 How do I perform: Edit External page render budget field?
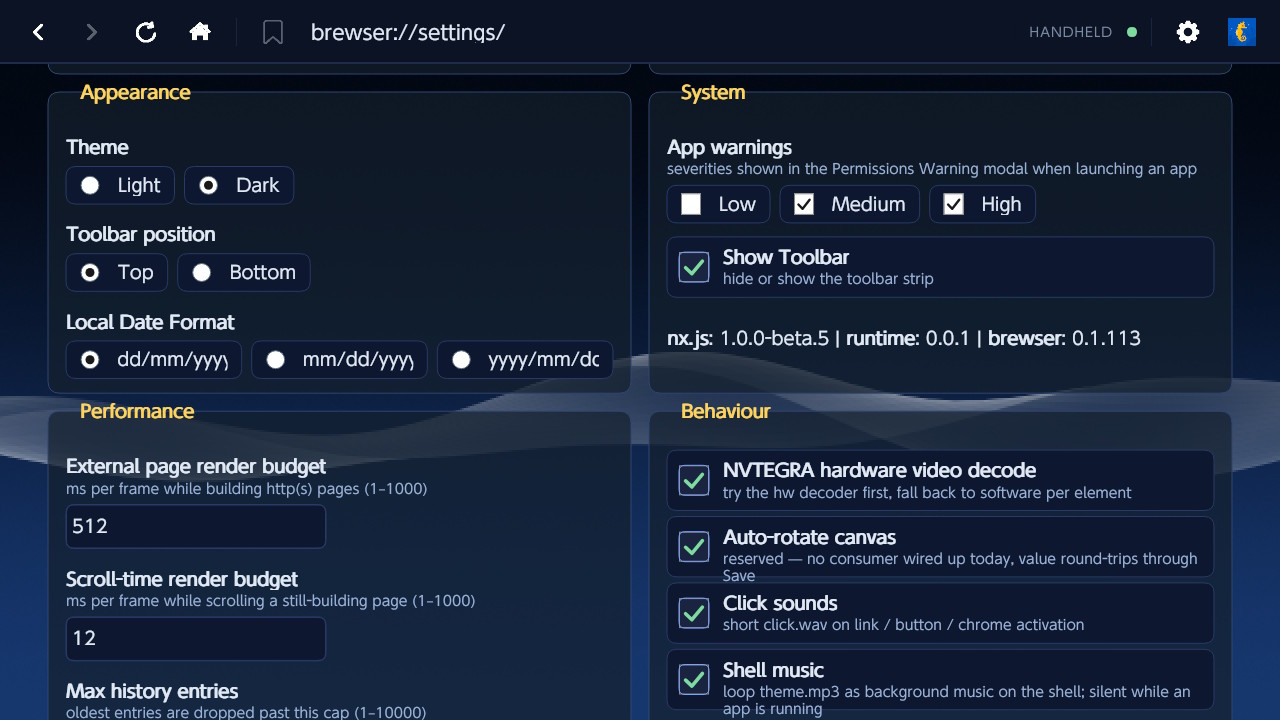click(x=196, y=526)
